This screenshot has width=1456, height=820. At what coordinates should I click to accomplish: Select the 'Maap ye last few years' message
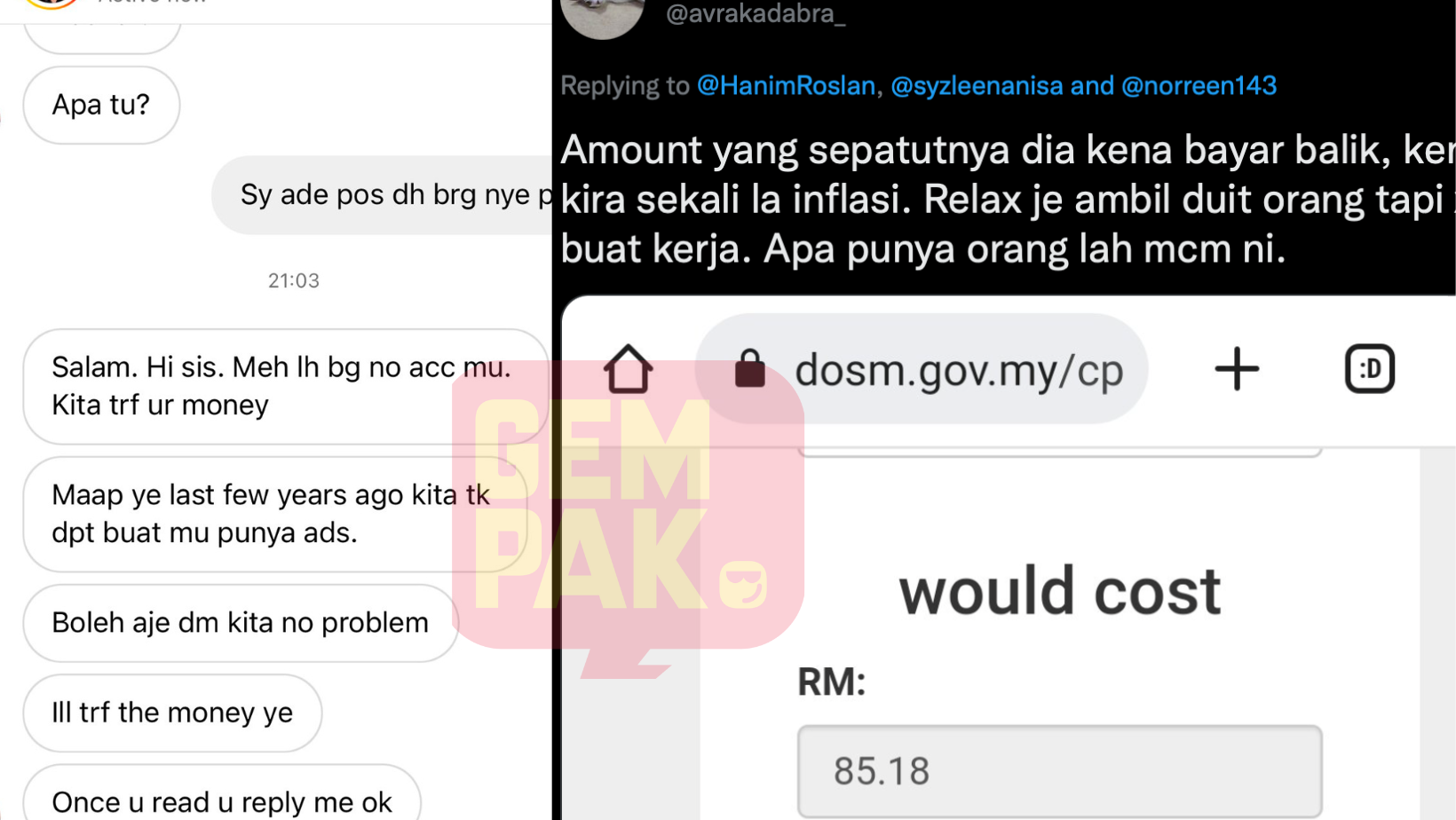point(274,514)
